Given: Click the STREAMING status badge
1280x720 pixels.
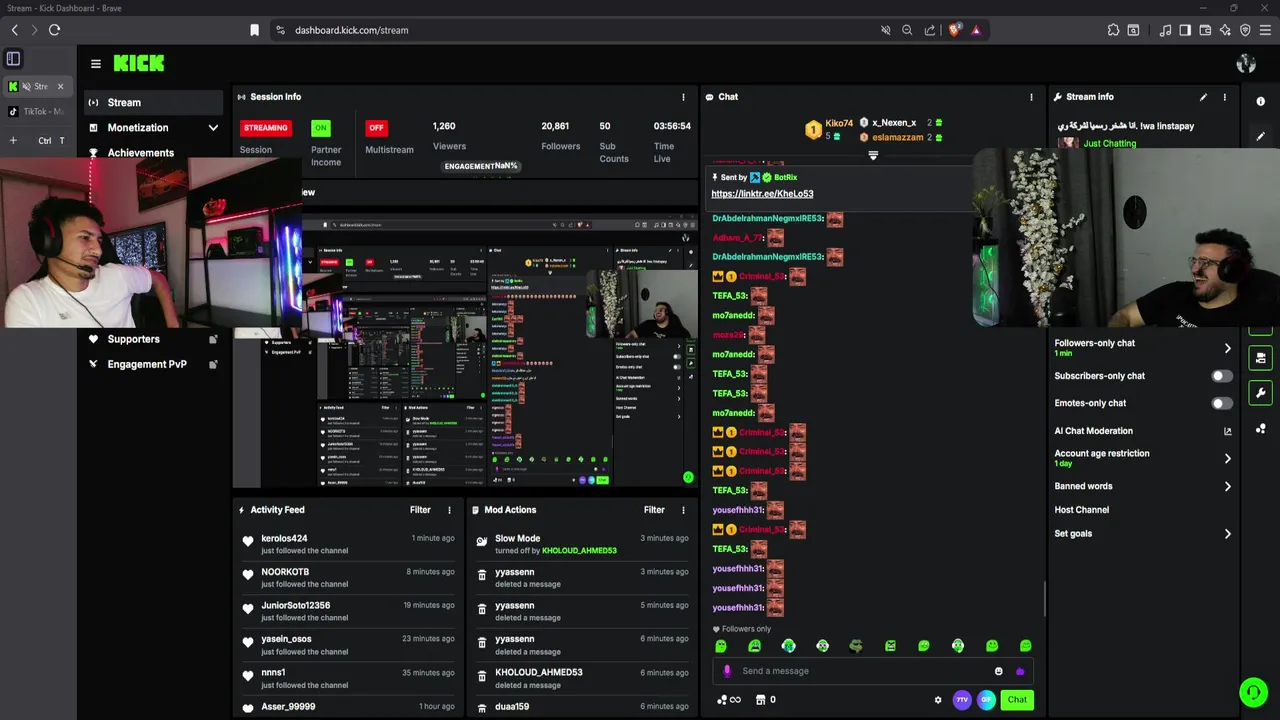Looking at the screenshot, I should coord(266,128).
